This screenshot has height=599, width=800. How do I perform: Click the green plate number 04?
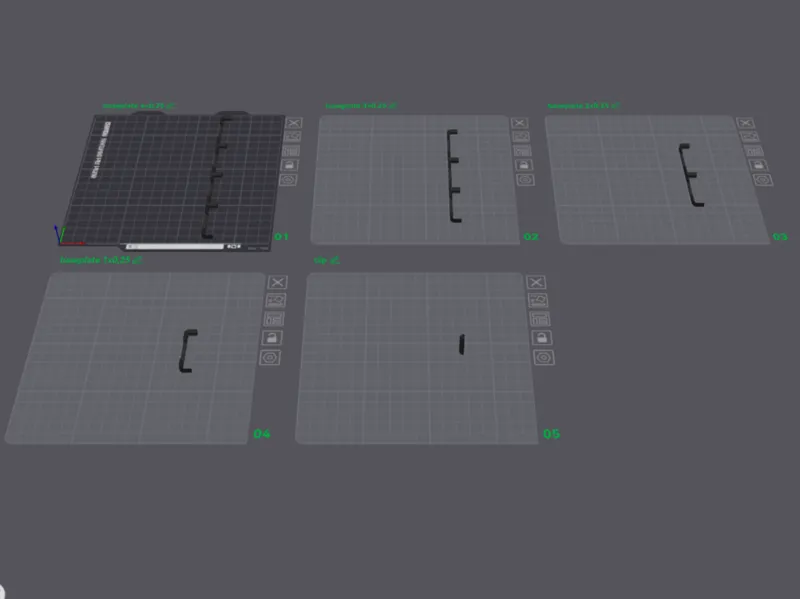tap(262, 434)
